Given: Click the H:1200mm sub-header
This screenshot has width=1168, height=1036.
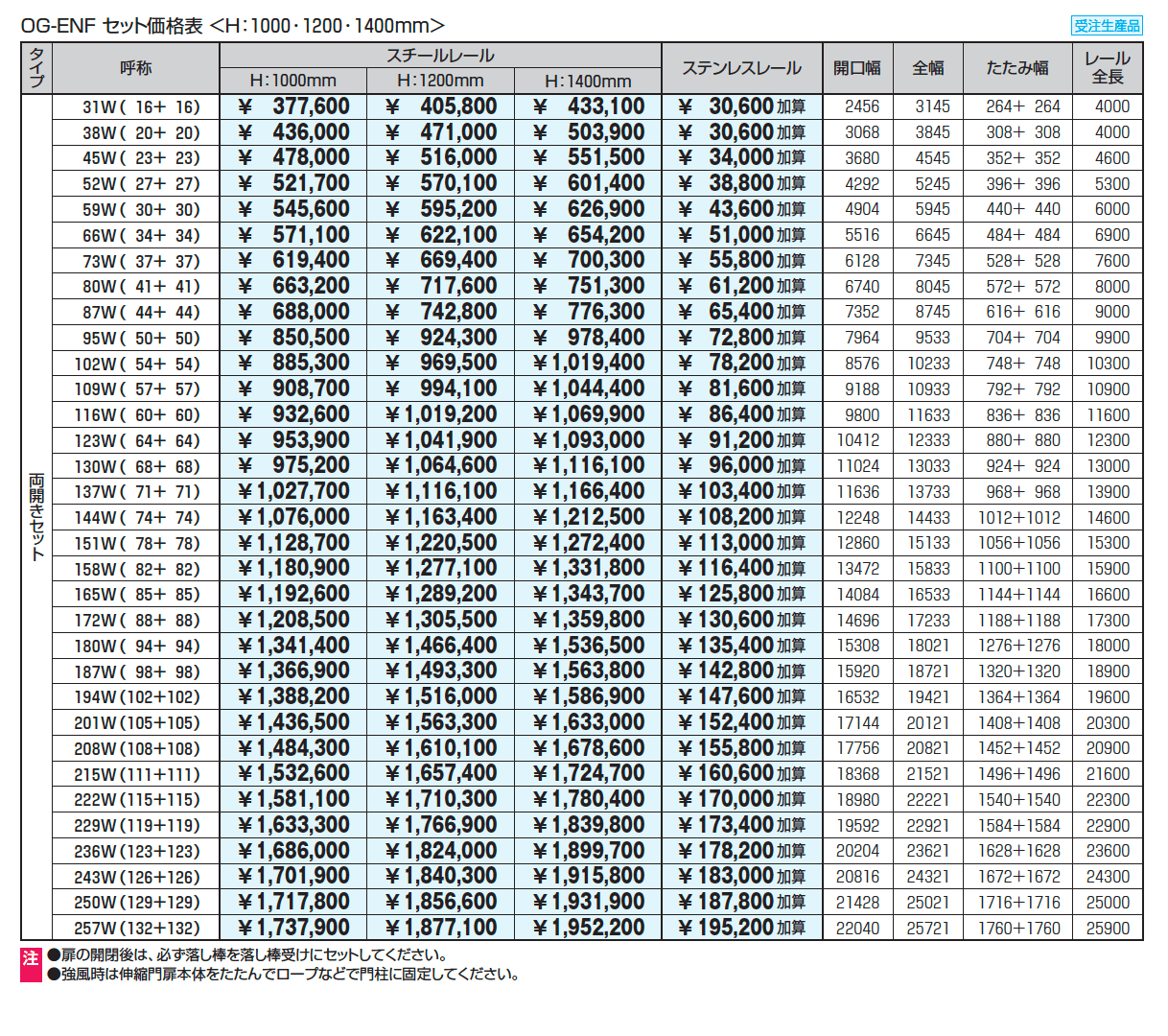Looking at the screenshot, I should click(x=440, y=82).
